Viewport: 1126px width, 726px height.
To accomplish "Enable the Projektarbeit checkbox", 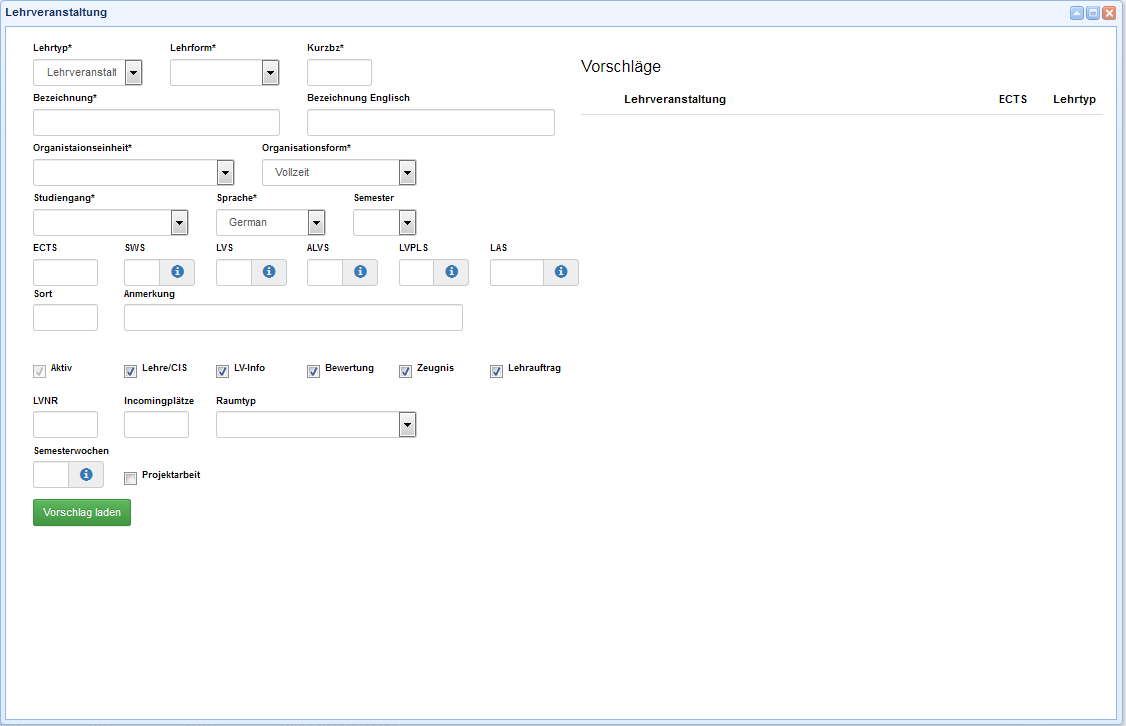I will tap(130, 478).
